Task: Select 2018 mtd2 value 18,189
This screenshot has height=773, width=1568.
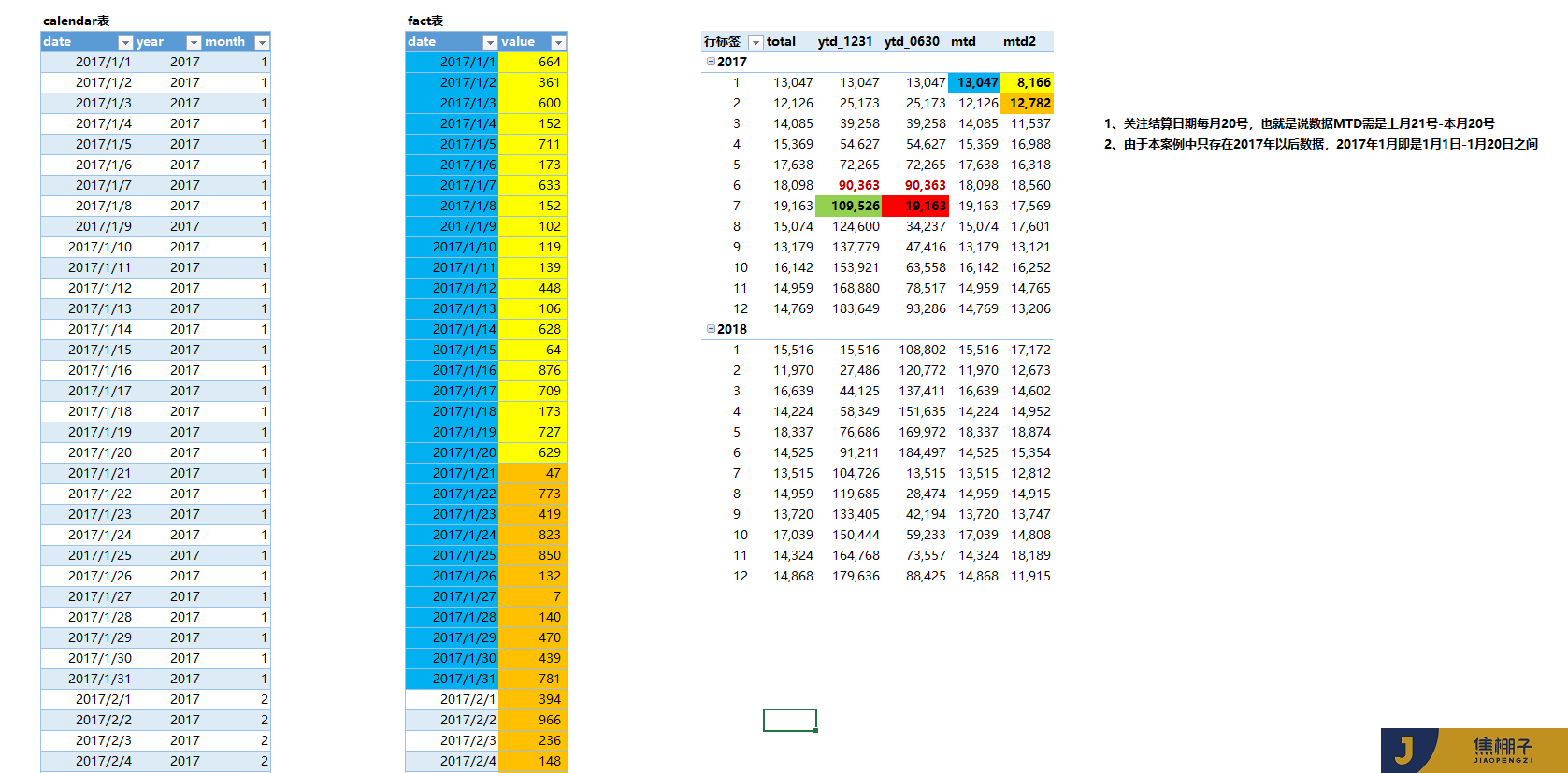Action: click(1030, 555)
